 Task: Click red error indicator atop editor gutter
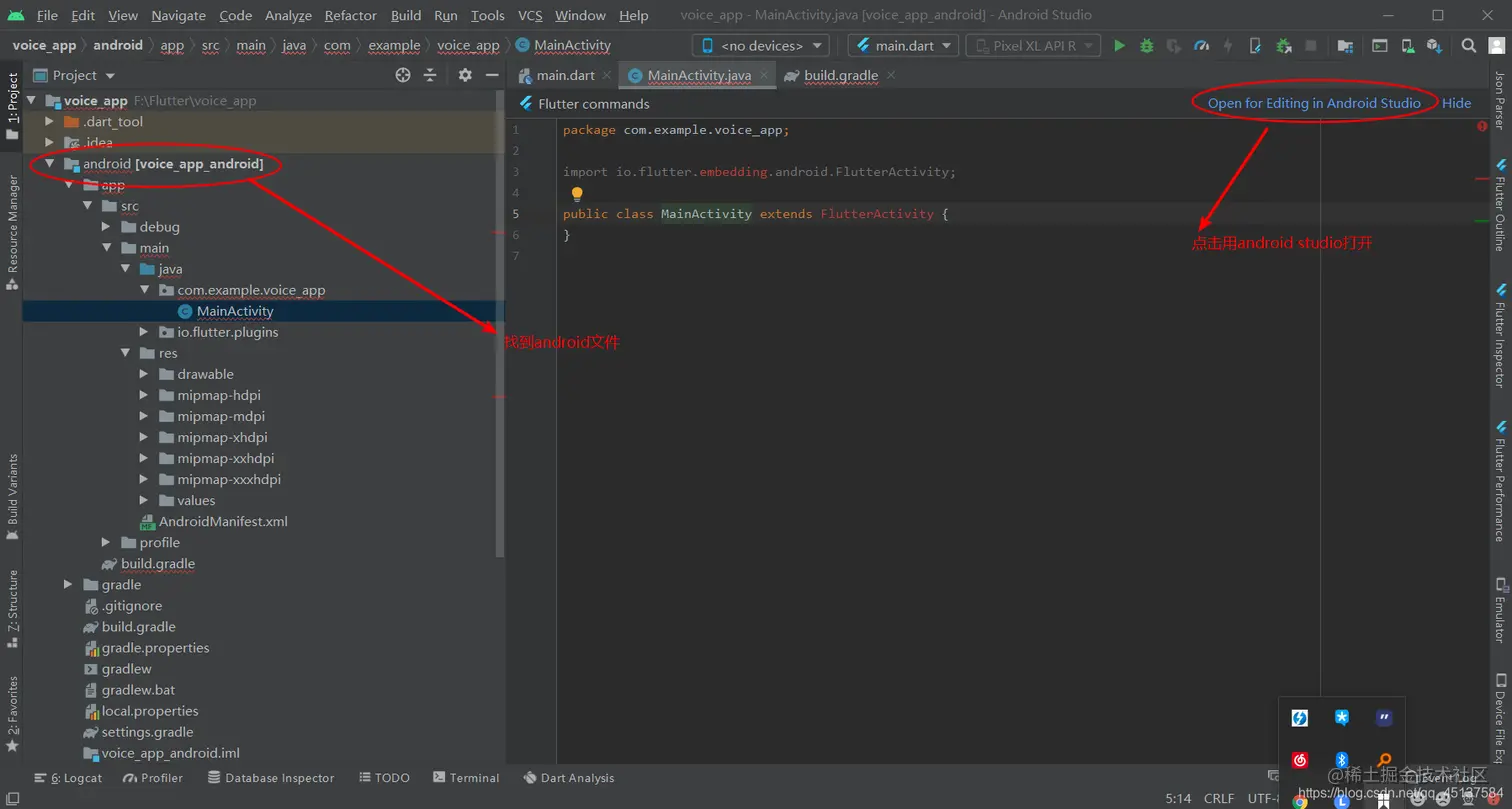1481,127
